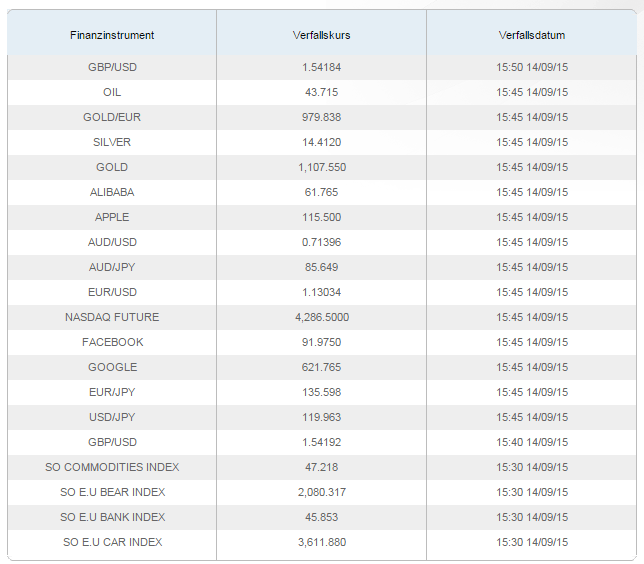Click the Verfallsdatum column header
The height and width of the screenshot is (564, 644).
[531, 35]
